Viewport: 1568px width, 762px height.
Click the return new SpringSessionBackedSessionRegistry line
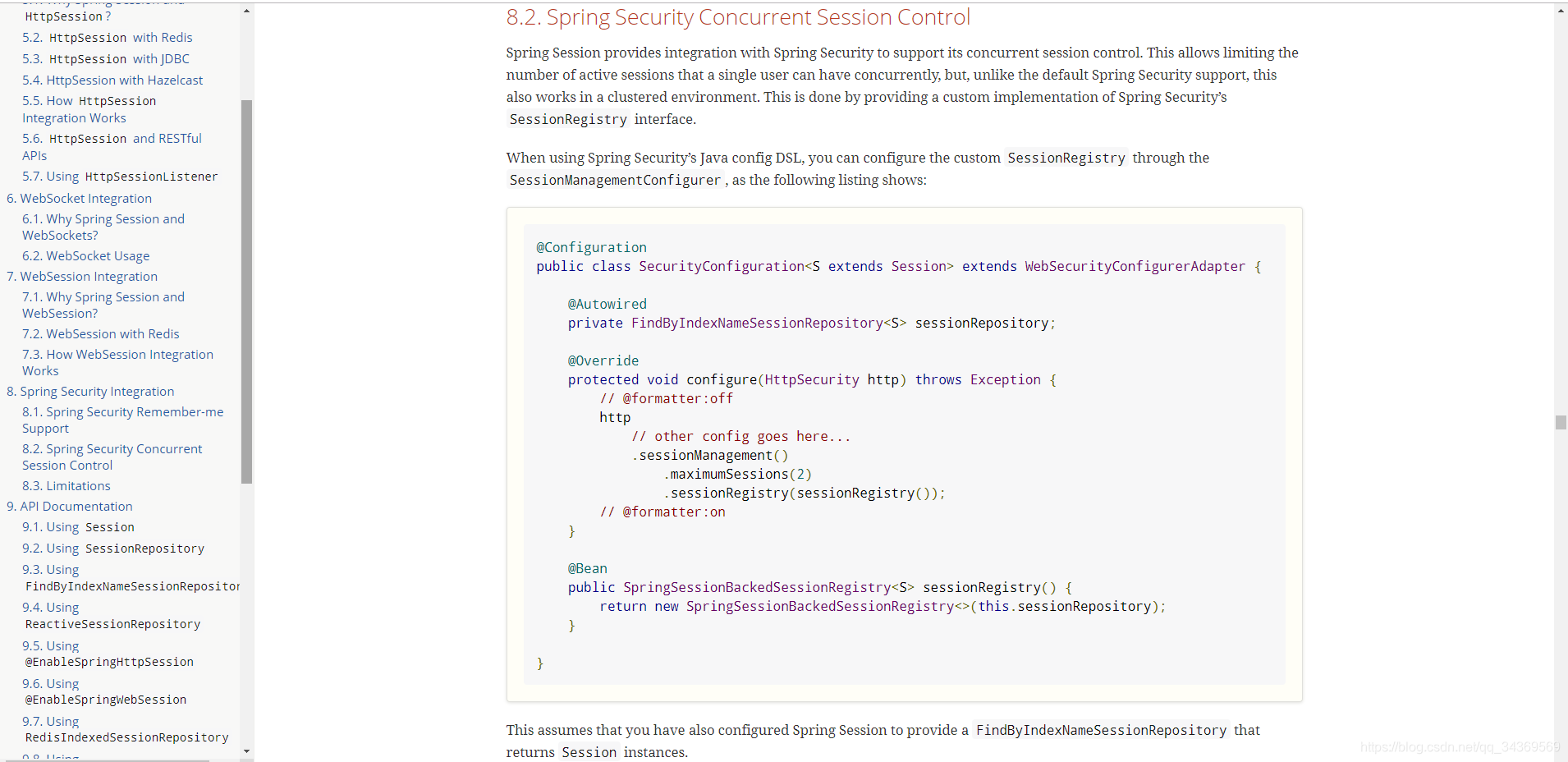[x=883, y=606]
